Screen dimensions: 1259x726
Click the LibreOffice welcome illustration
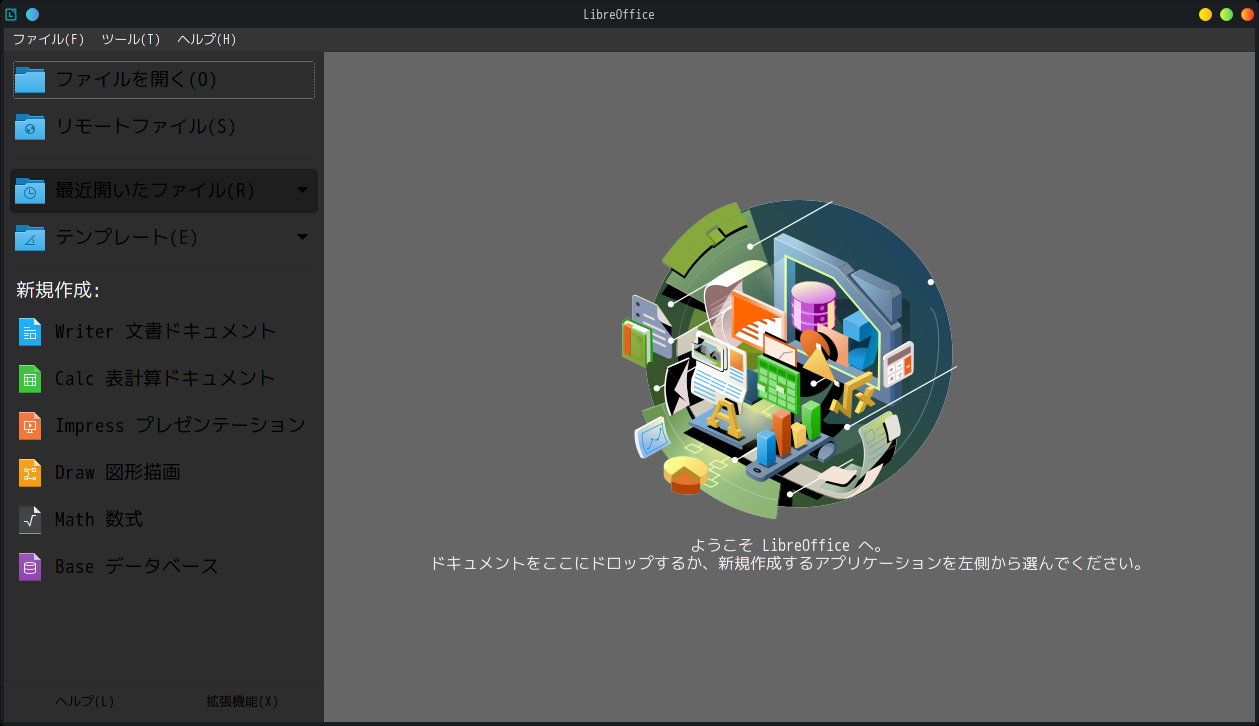(x=790, y=359)
